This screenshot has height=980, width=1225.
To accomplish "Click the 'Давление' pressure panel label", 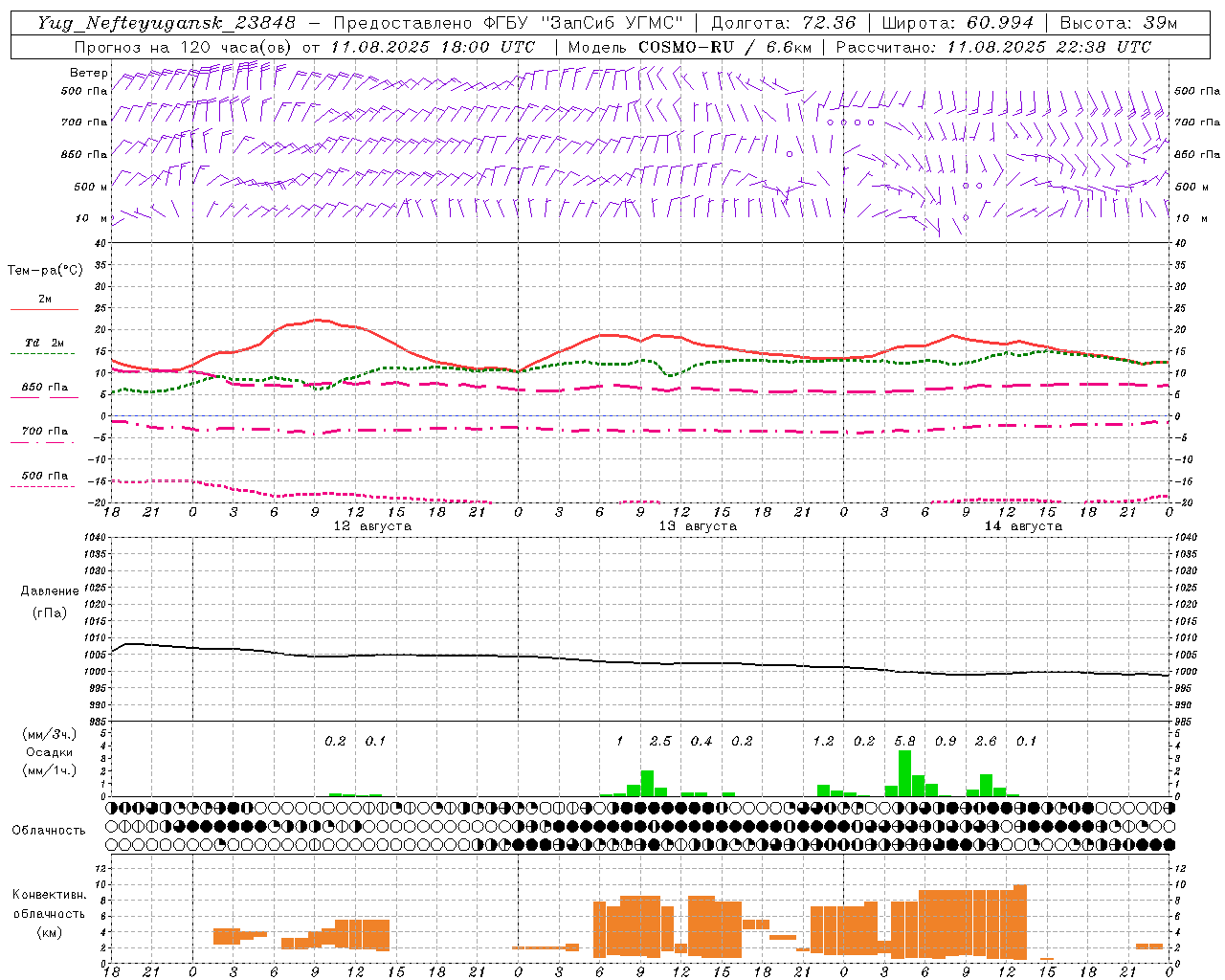I will 50,591.
